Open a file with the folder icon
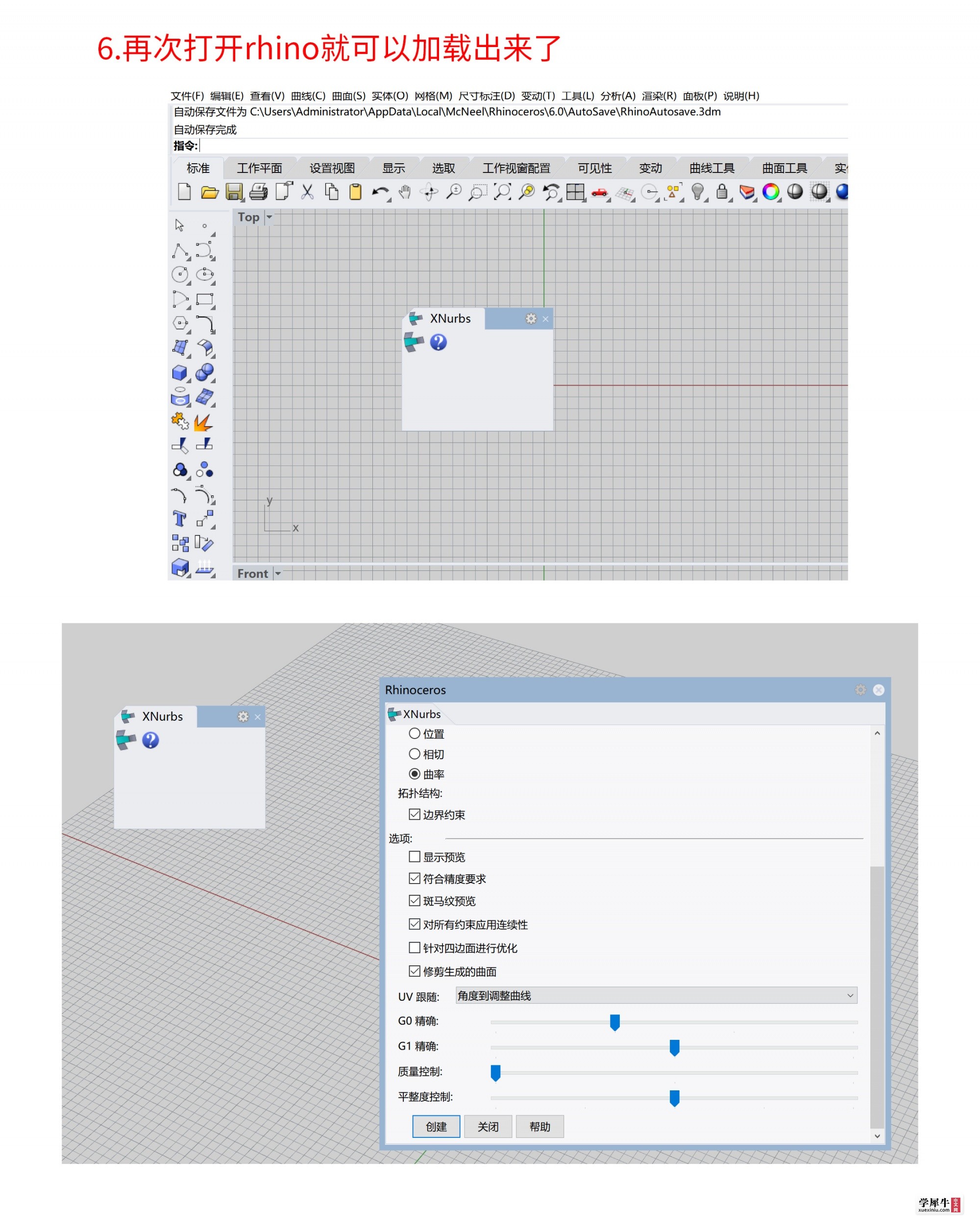980x1231 pixels. (x=209, y=193)
